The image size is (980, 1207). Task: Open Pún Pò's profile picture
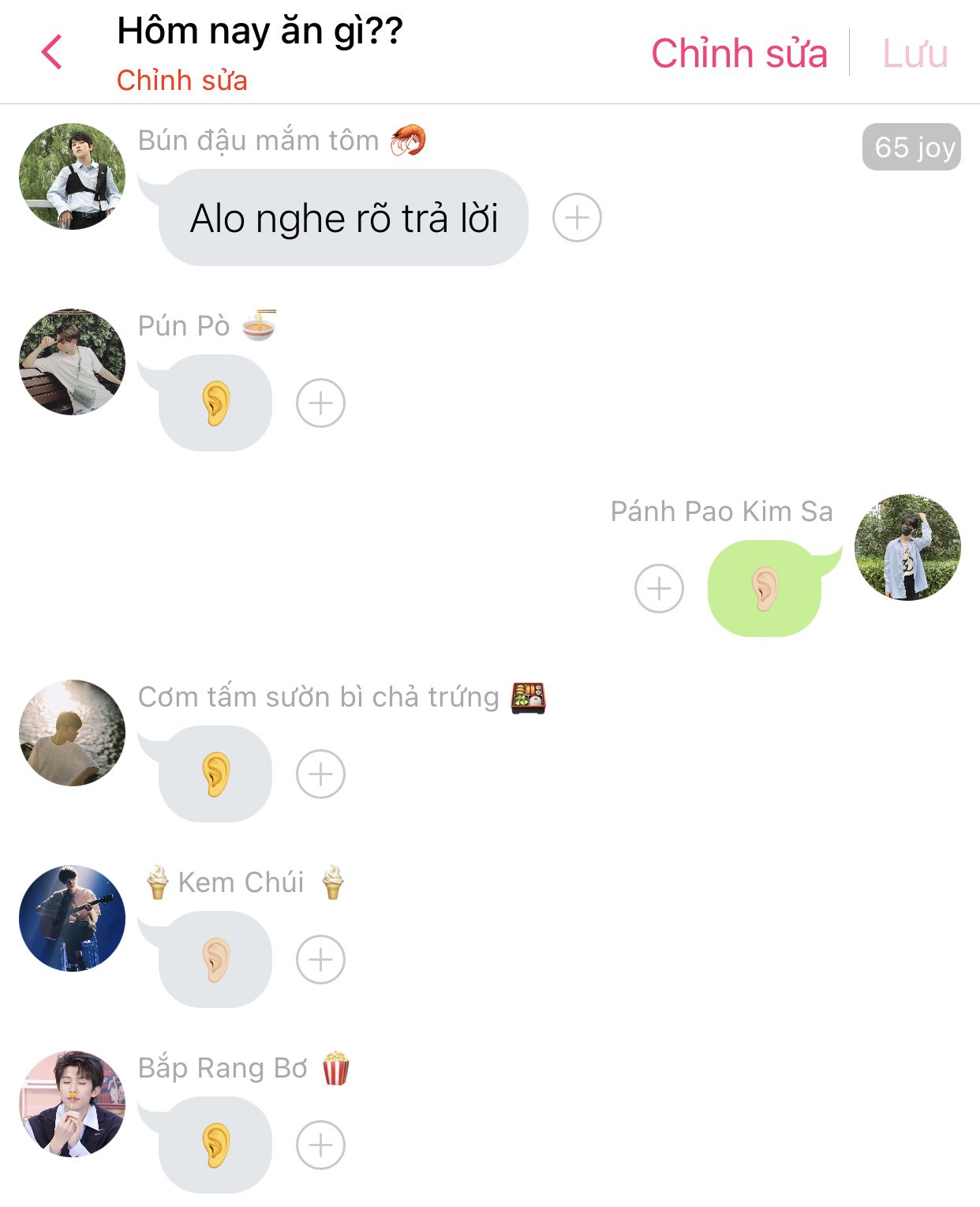click(72, 362)
